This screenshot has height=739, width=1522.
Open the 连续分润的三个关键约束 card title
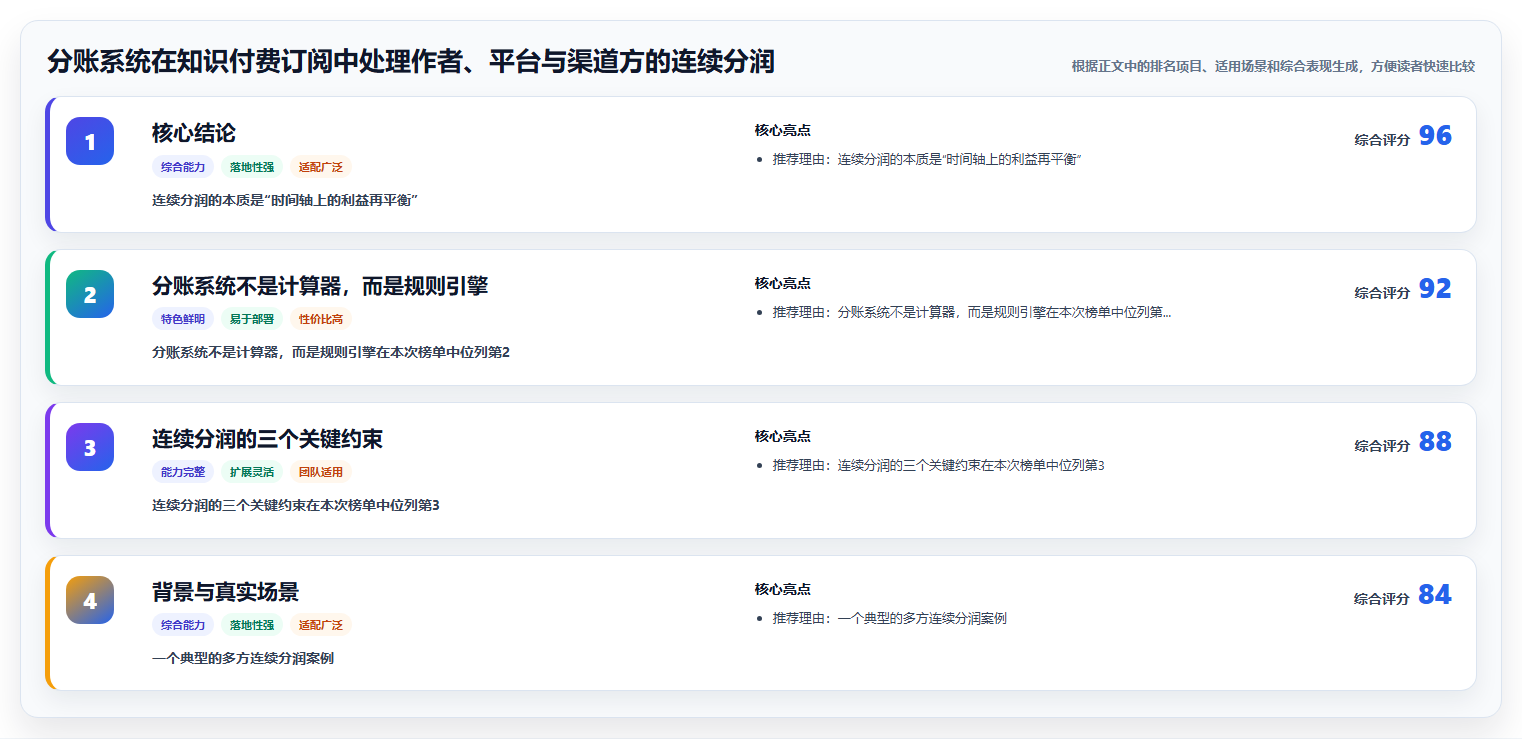267,439
